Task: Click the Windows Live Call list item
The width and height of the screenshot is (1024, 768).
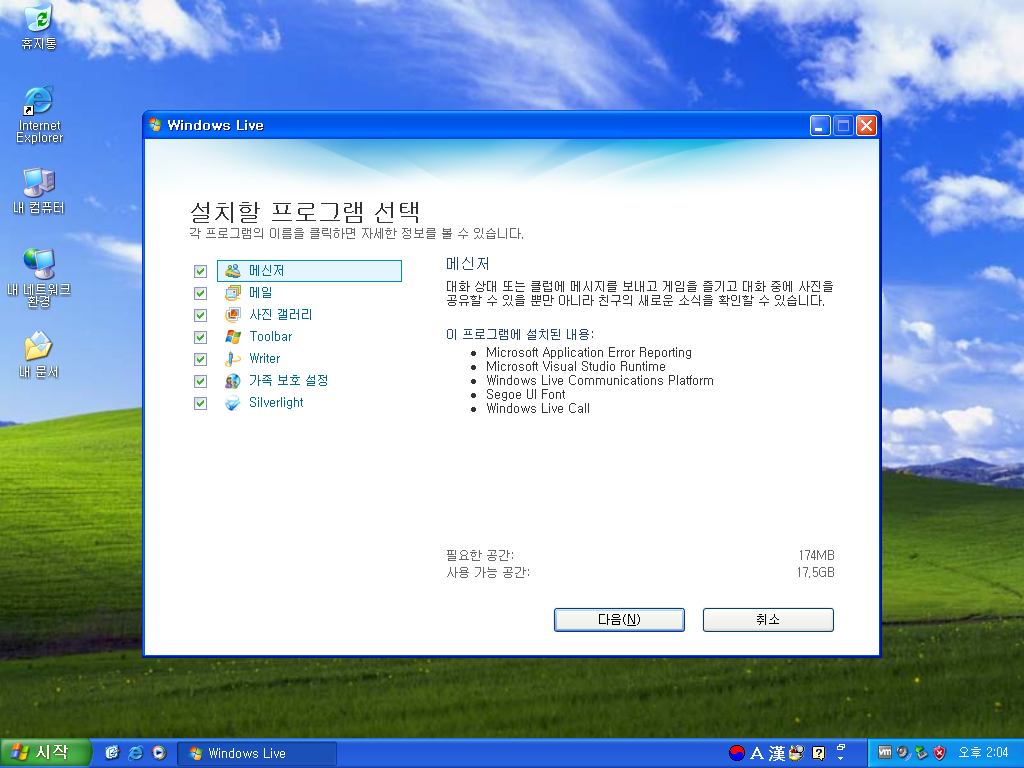Action: point(537,408)
